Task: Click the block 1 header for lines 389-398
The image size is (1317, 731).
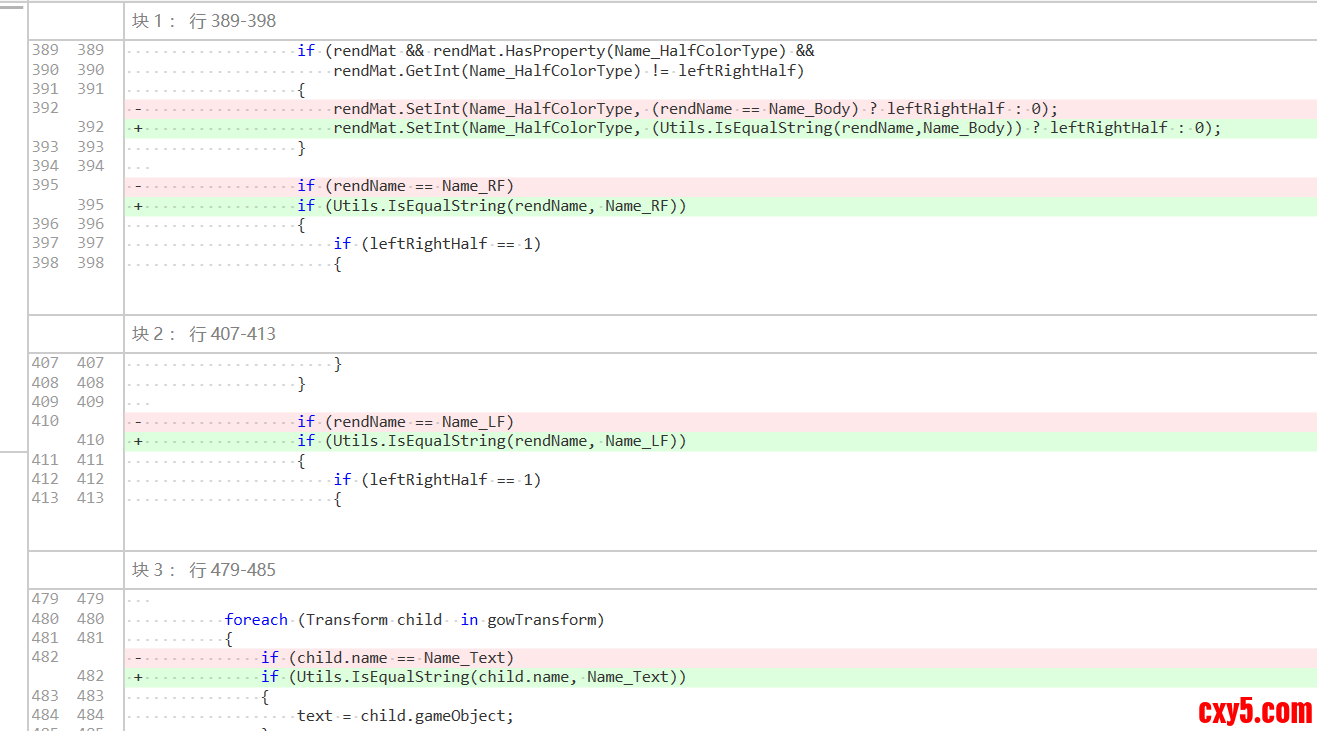Action: (x=204, y=21)
